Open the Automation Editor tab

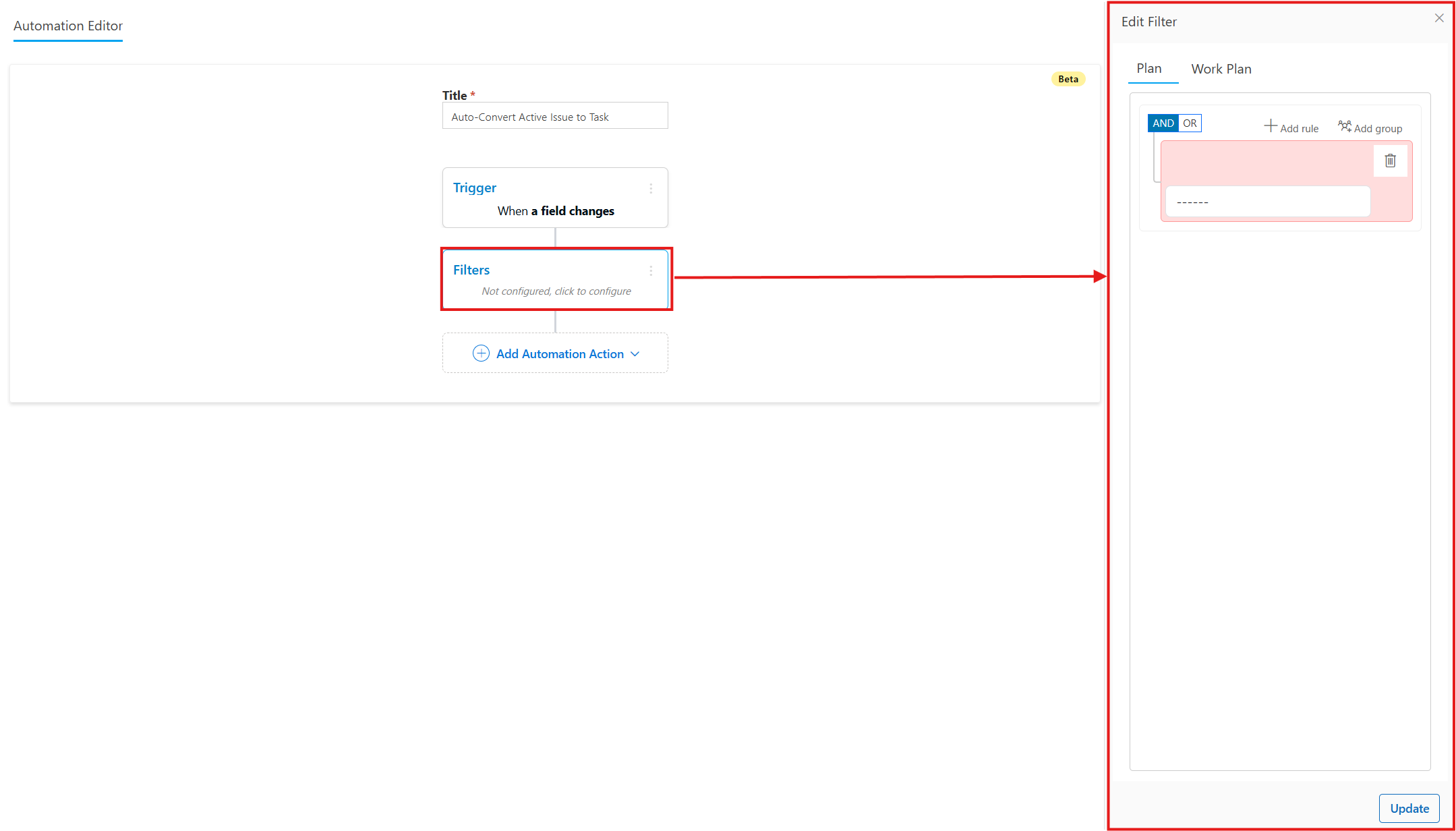point(68,26)
